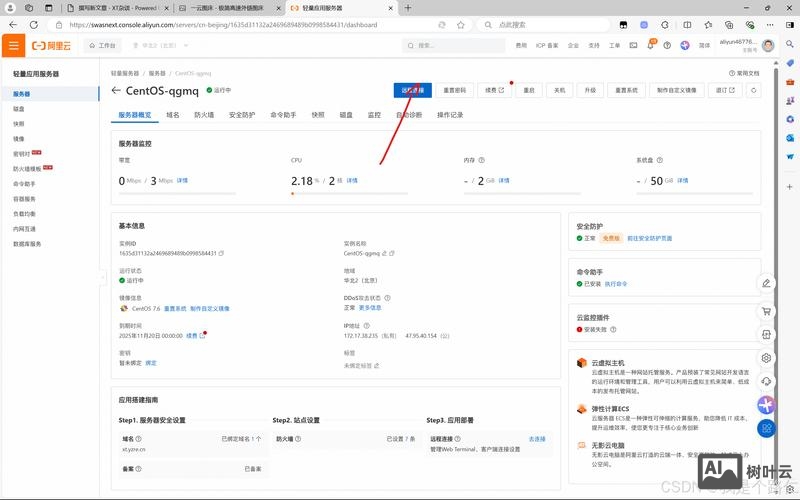This screenshot has width=800, height=500.
Task: Select 磁盘 in the left sidebar
Action: [20, 108]
